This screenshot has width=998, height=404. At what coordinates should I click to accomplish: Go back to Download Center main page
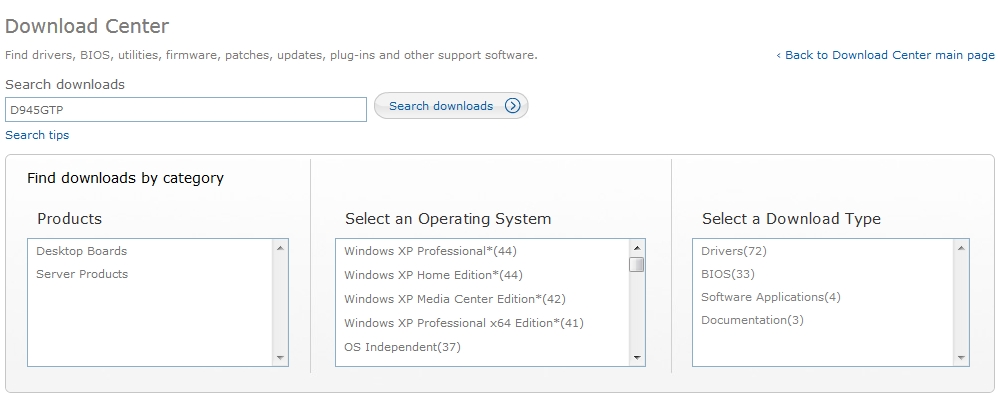click(885, 55)
